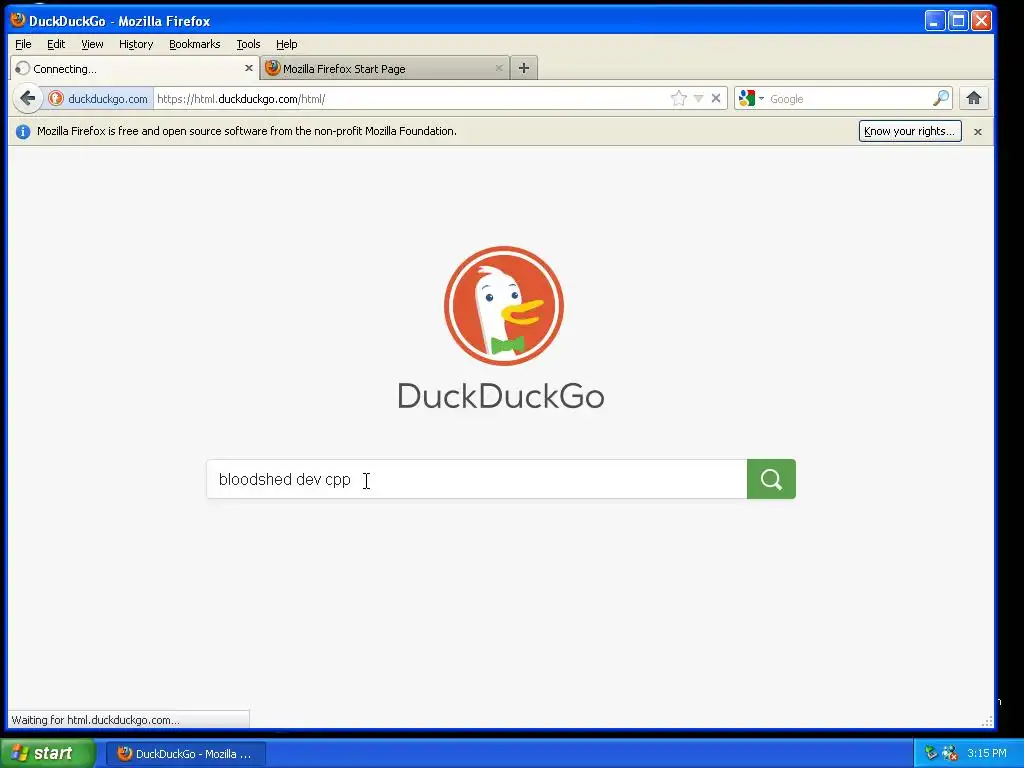
Task: Click the DuckDuckGo wordmark text
Action: pyautogui.click(x=501, y=396)
